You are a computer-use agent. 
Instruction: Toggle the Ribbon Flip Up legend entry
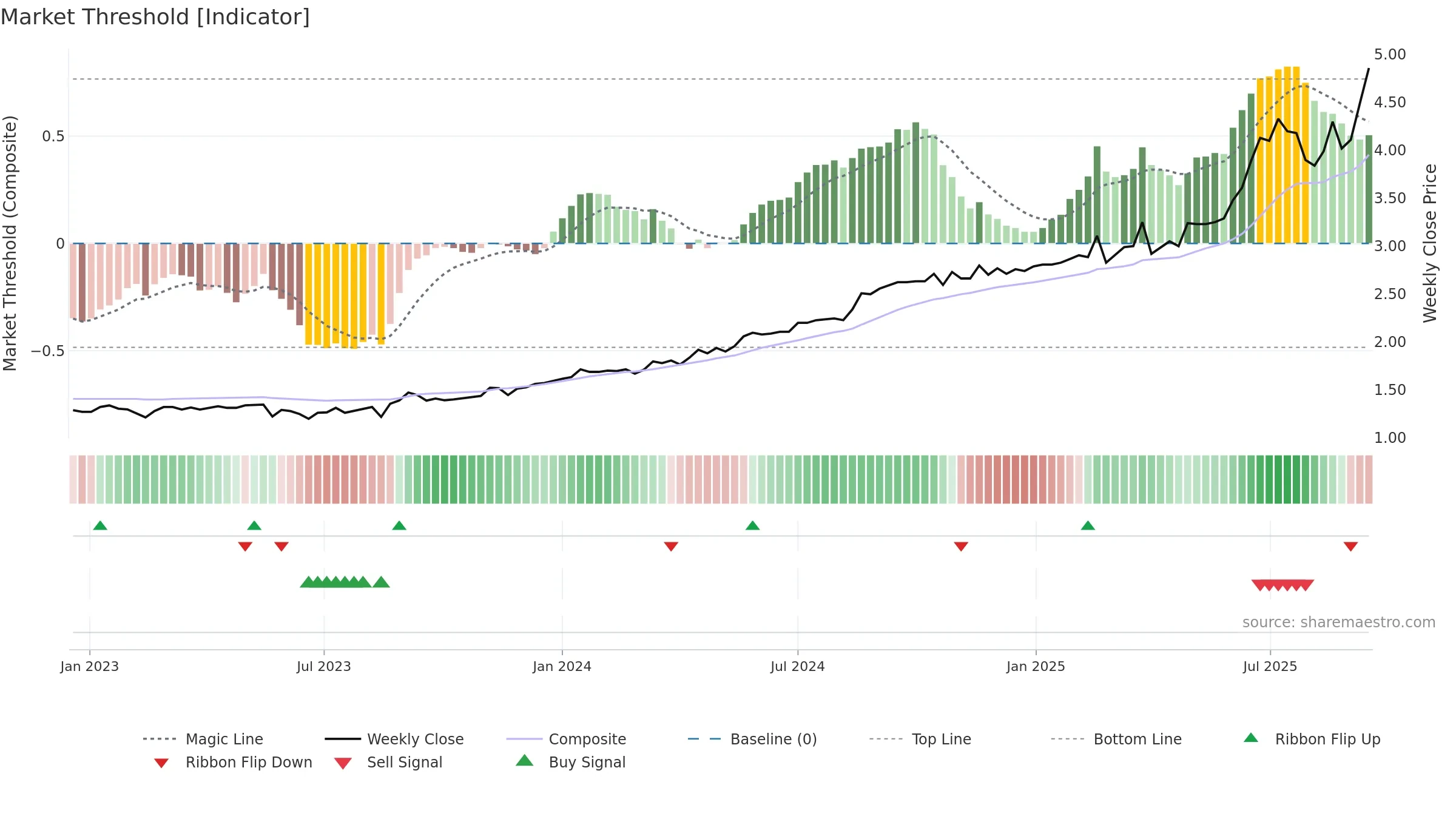point(1312,739)
